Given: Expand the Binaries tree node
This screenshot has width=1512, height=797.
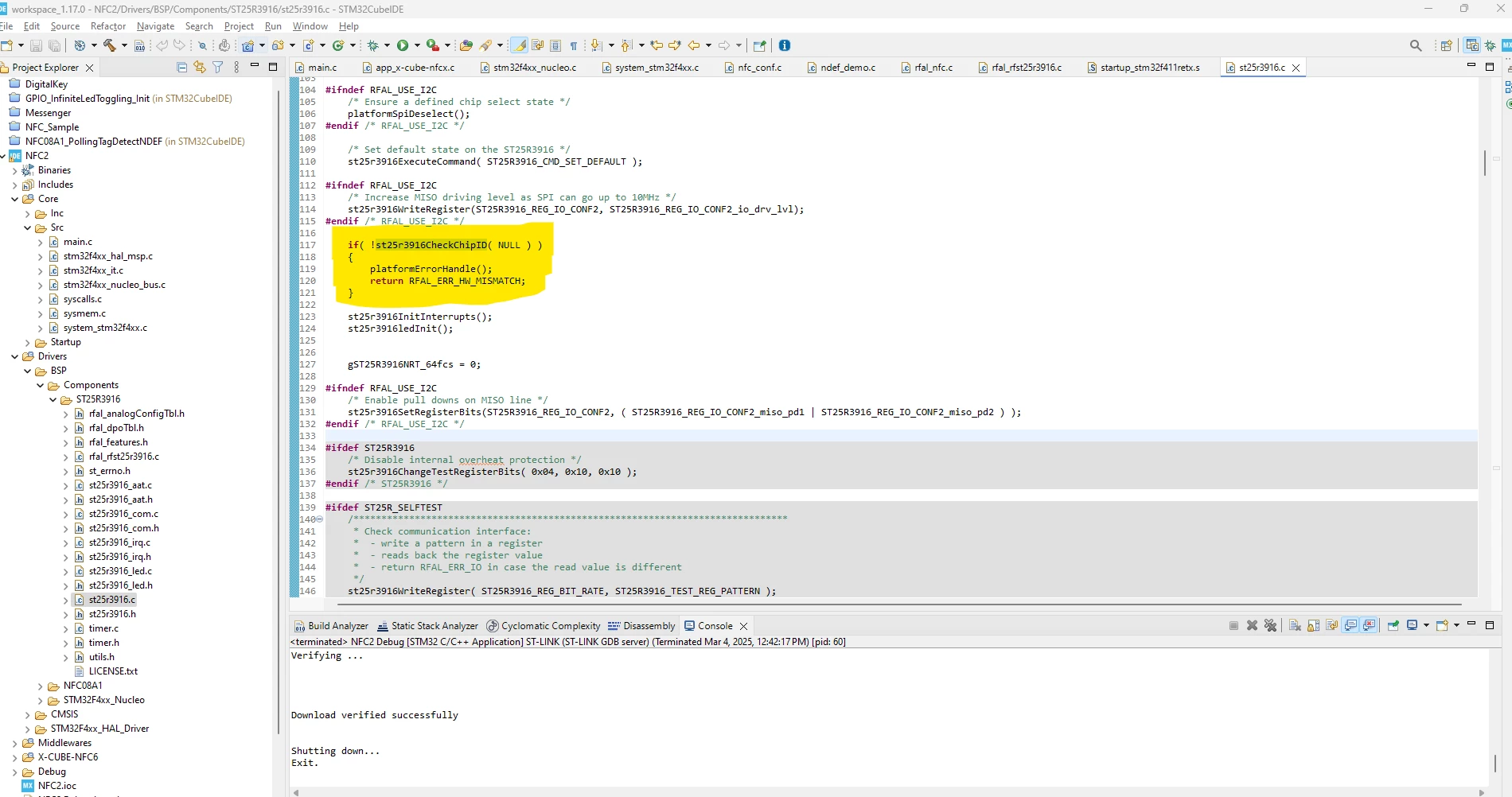Looking at the screenshot, I should [14, 170].
